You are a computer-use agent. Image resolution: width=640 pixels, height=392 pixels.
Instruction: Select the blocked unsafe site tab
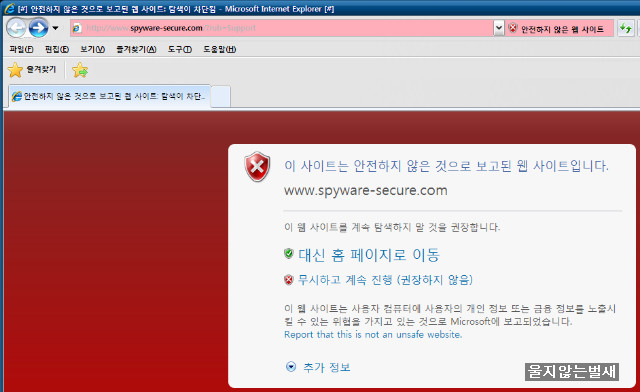pos(109,96)
